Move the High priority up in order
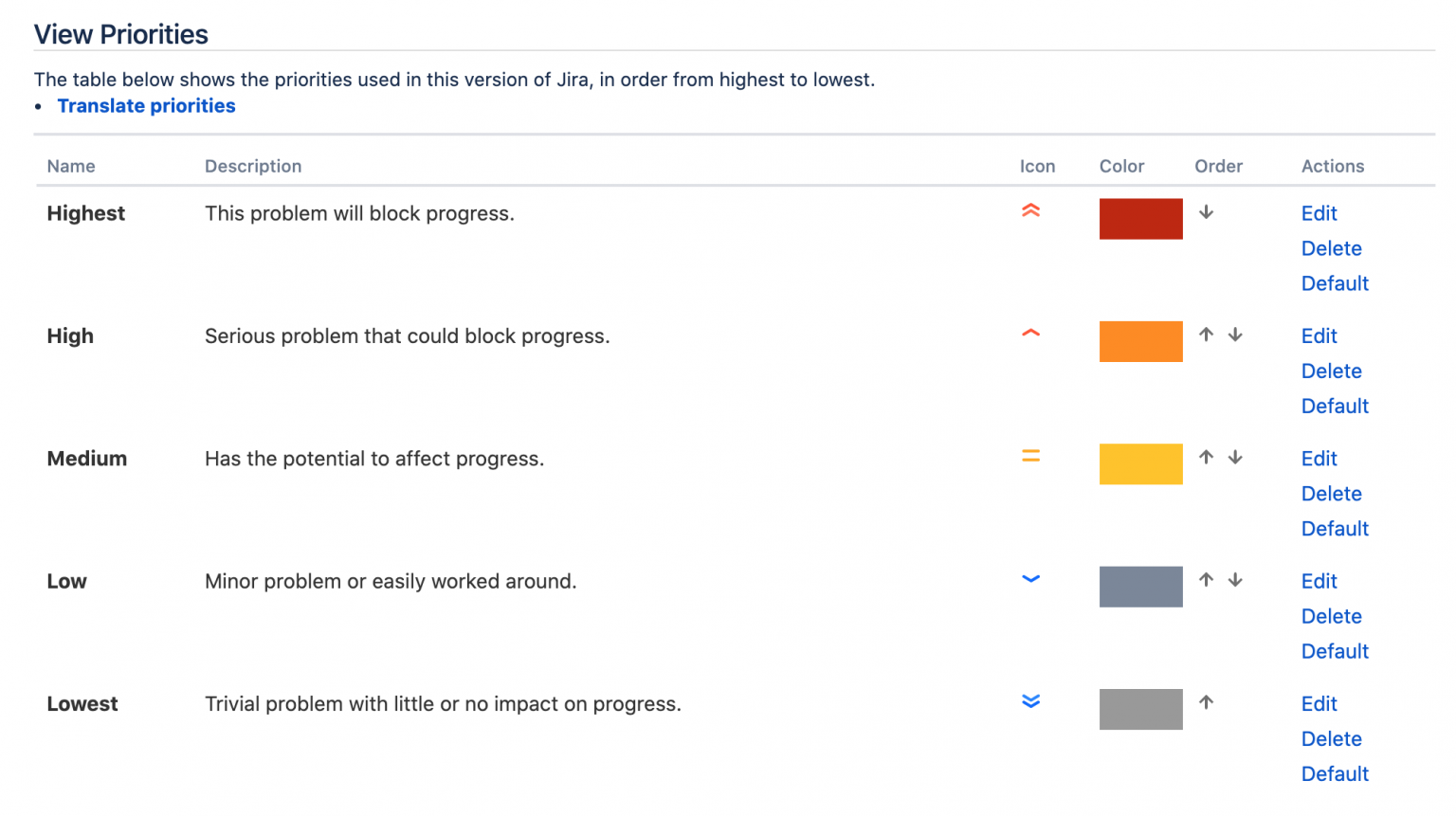Screen dimensions: 1456x816 pyautogui.click(x=1207, y=335)
